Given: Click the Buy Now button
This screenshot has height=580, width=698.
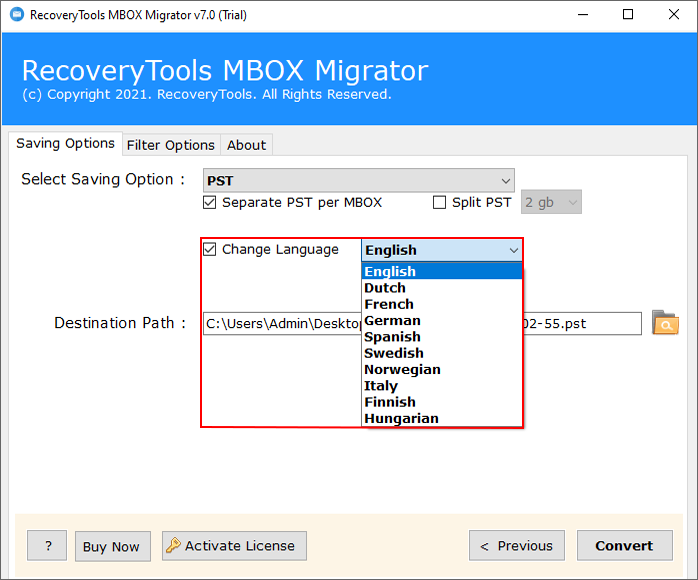Looking at the screenshot, I should (x=113, y=546).
